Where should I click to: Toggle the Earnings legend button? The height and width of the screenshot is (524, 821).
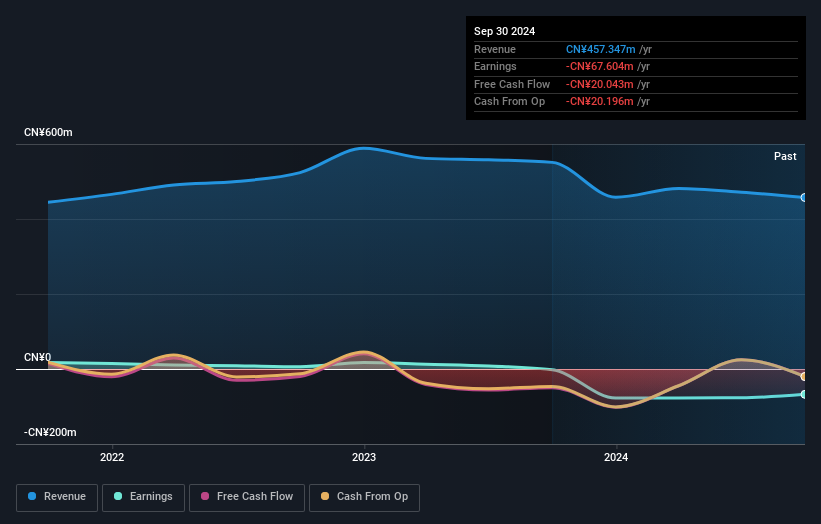click(x=143, y=497)
